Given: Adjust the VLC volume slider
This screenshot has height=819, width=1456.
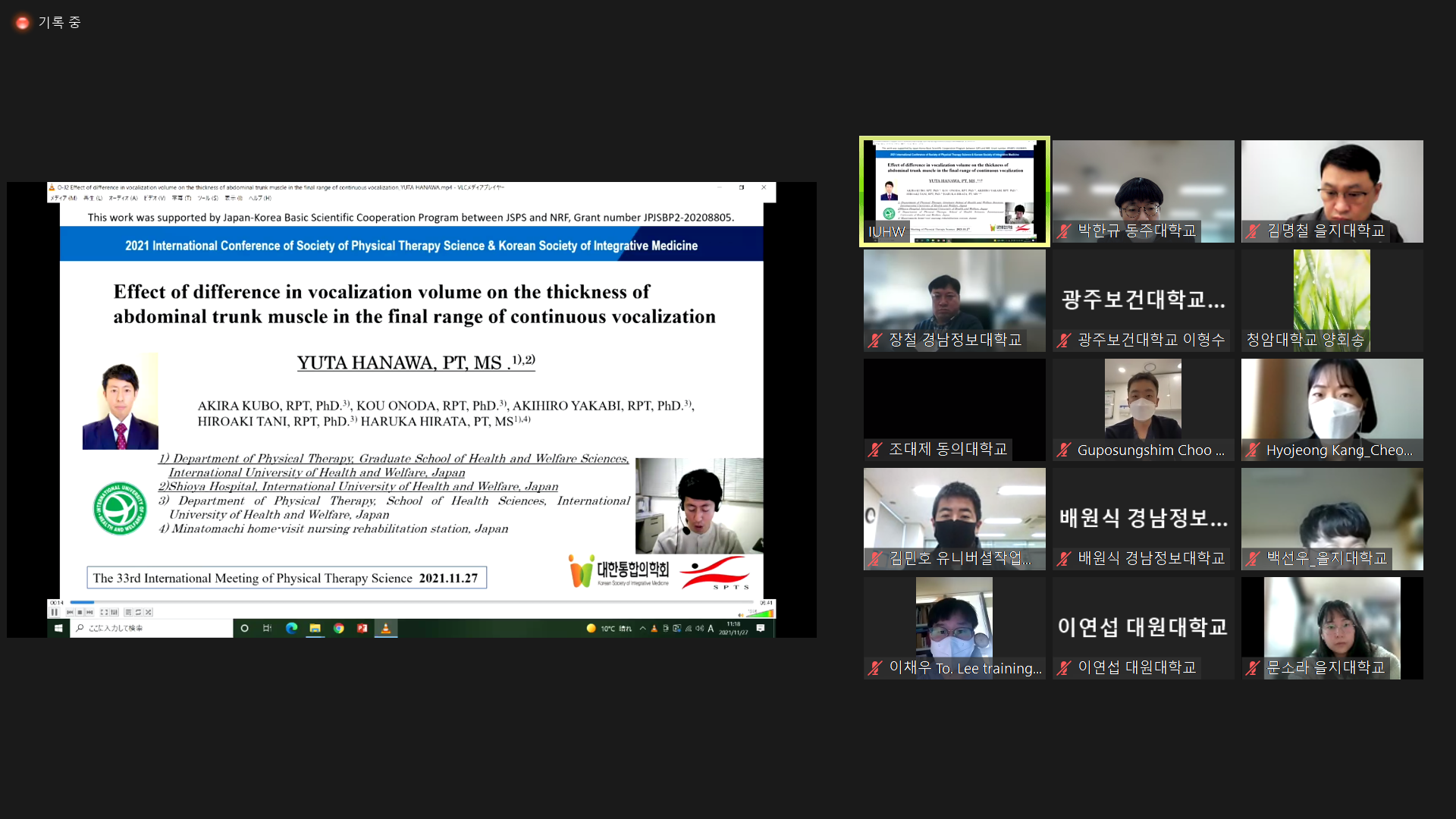Looking at the screenshot, I should (x=760, y=613).
